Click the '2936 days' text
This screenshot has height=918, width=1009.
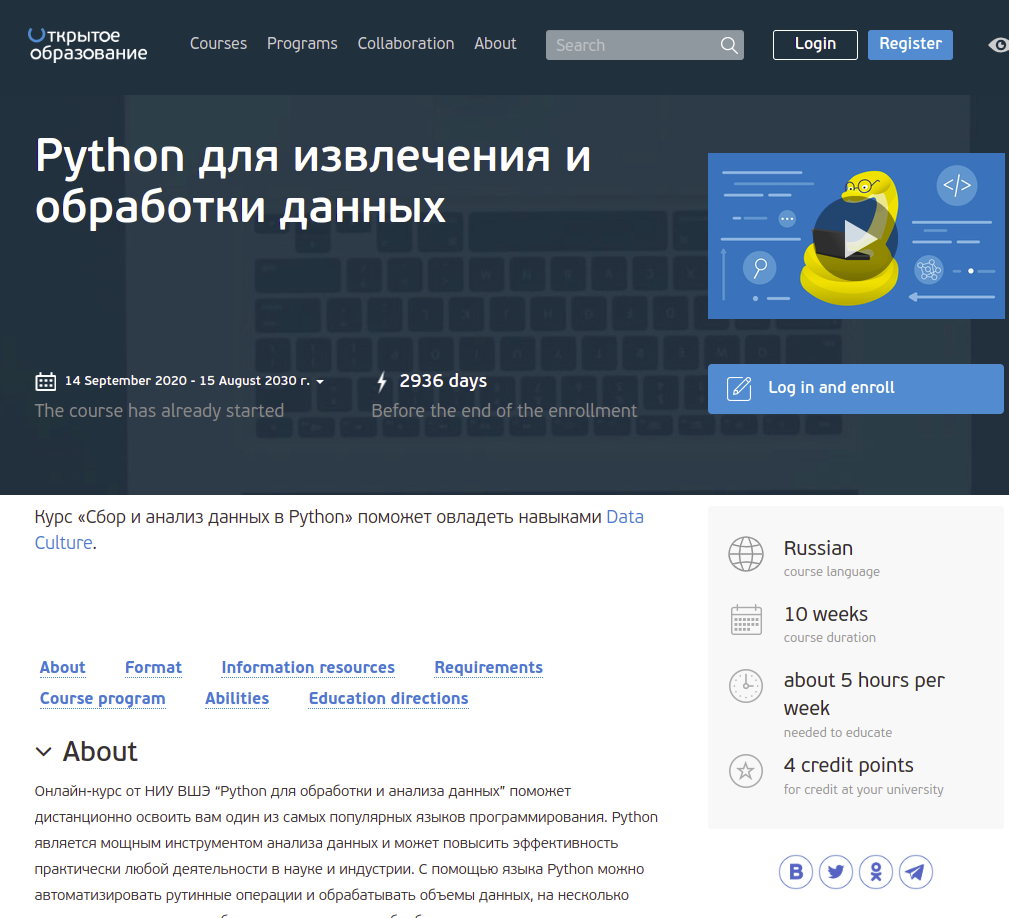[443, 381]
